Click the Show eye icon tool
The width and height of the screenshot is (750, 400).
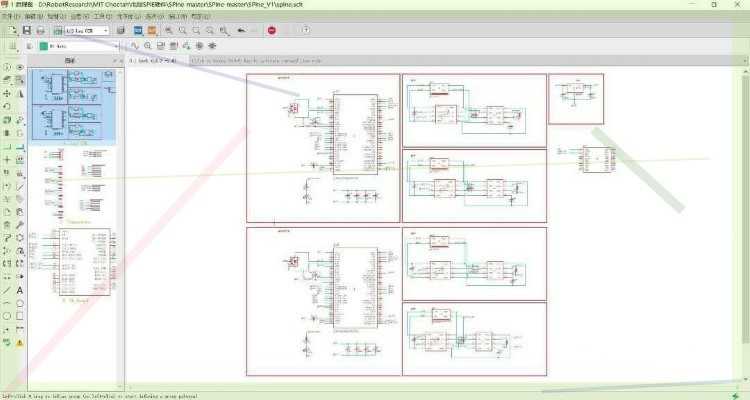click(20, 67)
